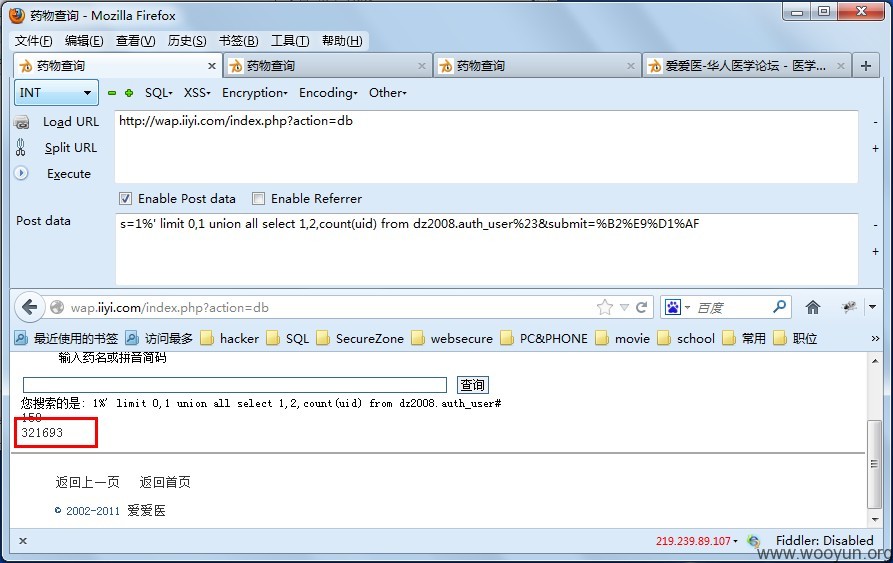Viewport: 893px width, 563px height.
Task: Open the 职位 bookmarks folder
Action: (795, 339)
